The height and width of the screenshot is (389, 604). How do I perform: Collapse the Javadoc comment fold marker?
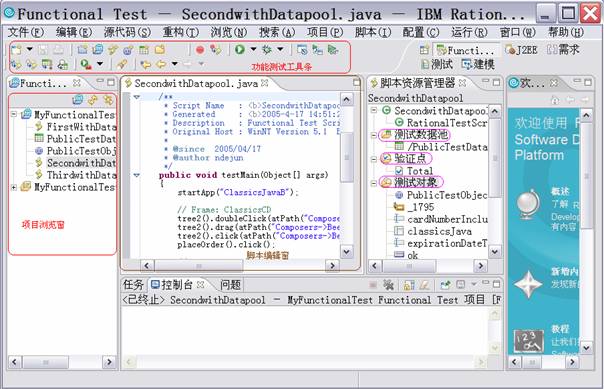[137, 97]
